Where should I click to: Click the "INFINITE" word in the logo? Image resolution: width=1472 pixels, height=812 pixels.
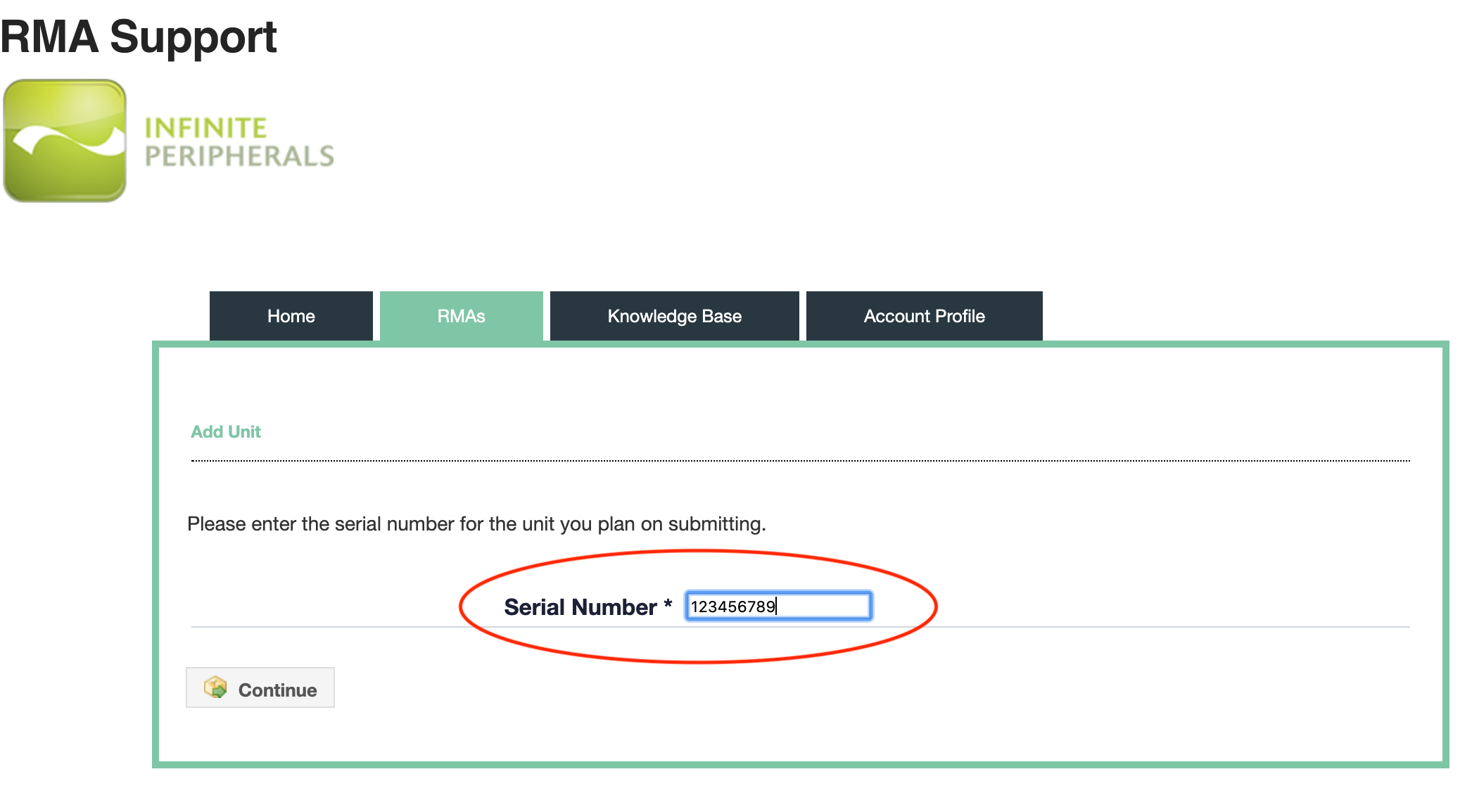tap(205, 128)
